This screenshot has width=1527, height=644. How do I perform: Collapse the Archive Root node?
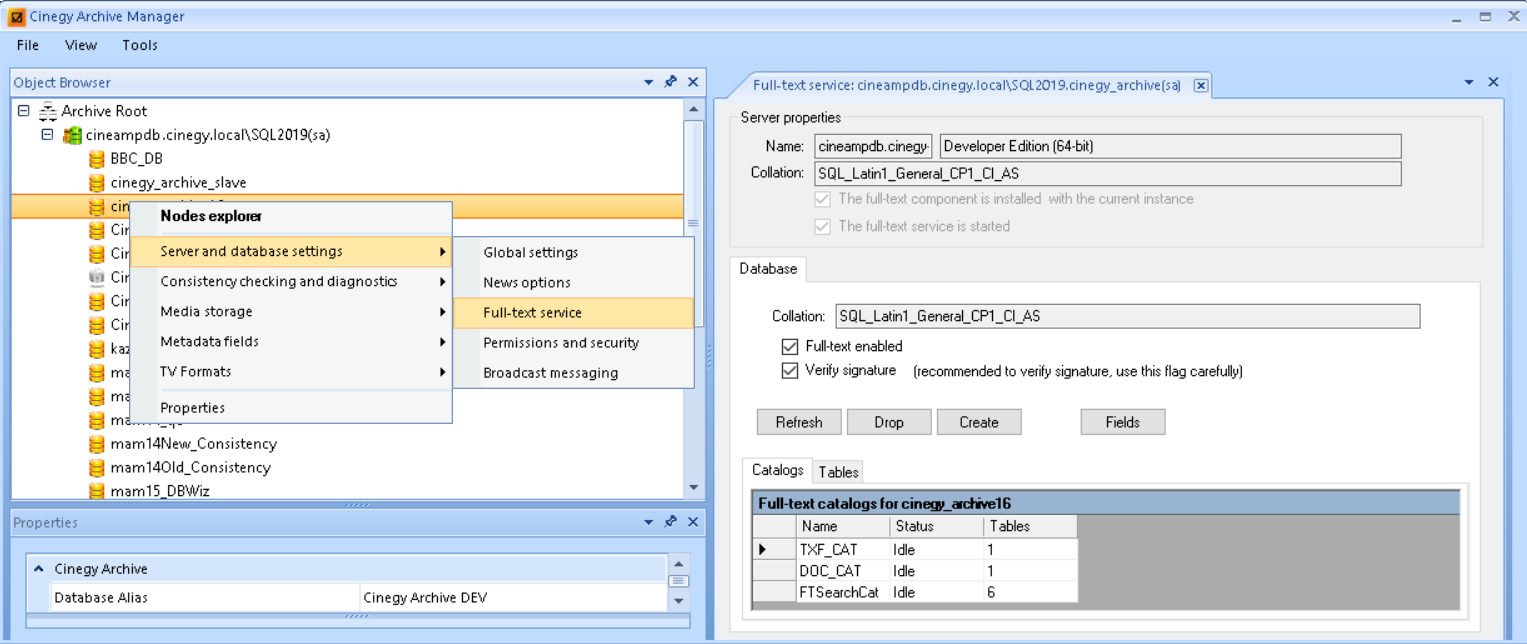pyautogui.click(x=24, y=111)
